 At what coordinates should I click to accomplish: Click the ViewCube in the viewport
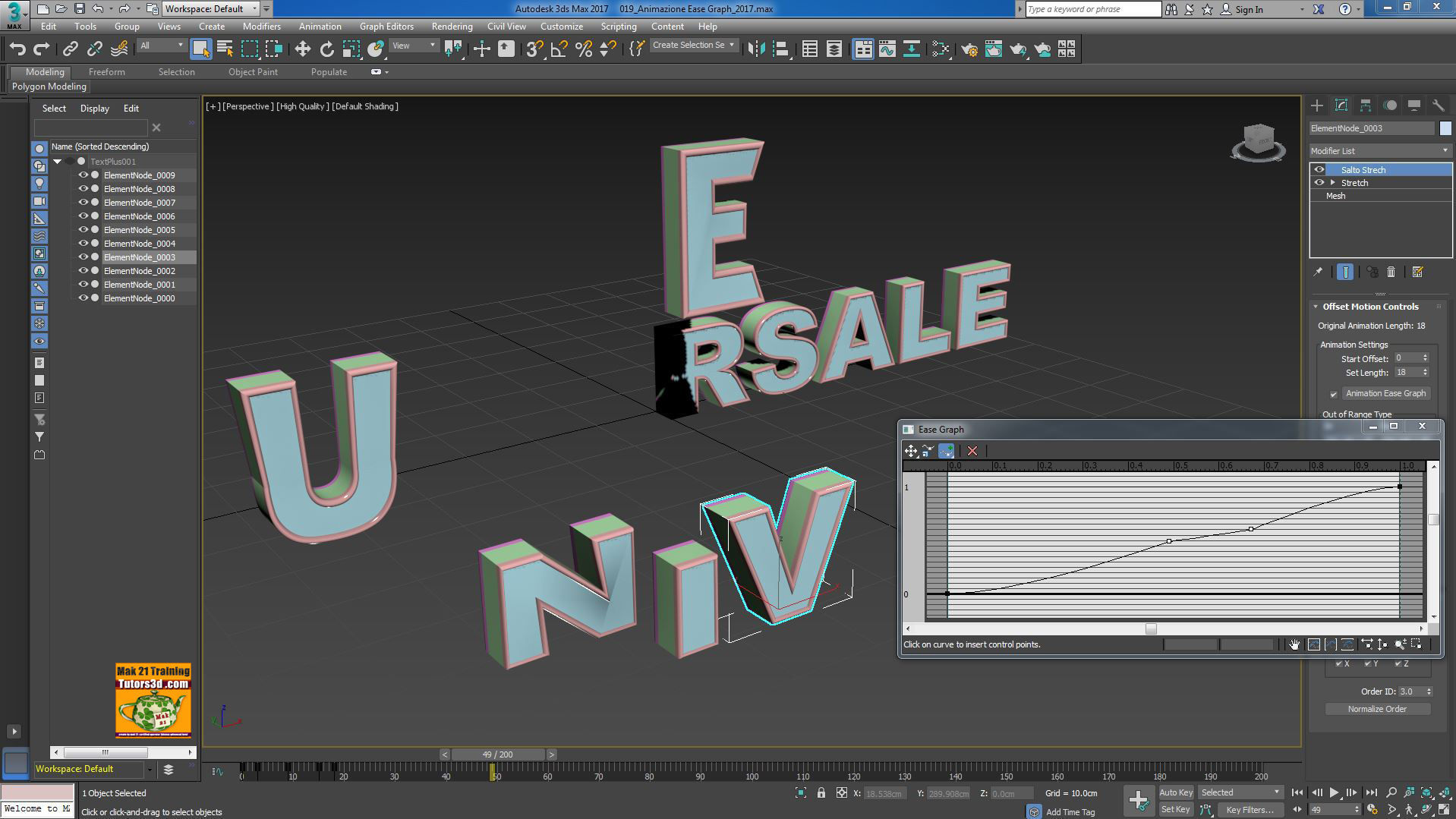pyautogui.click(x=1258, y=142)
